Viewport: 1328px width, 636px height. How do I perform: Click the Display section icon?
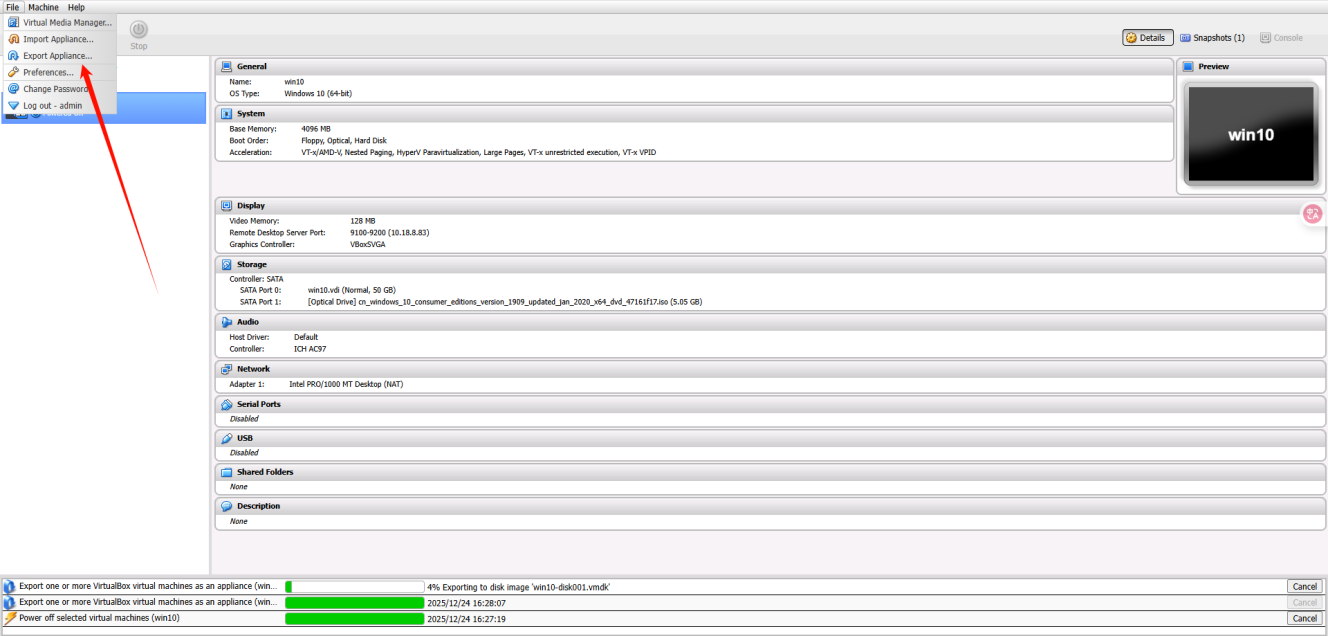coord(226,205)
